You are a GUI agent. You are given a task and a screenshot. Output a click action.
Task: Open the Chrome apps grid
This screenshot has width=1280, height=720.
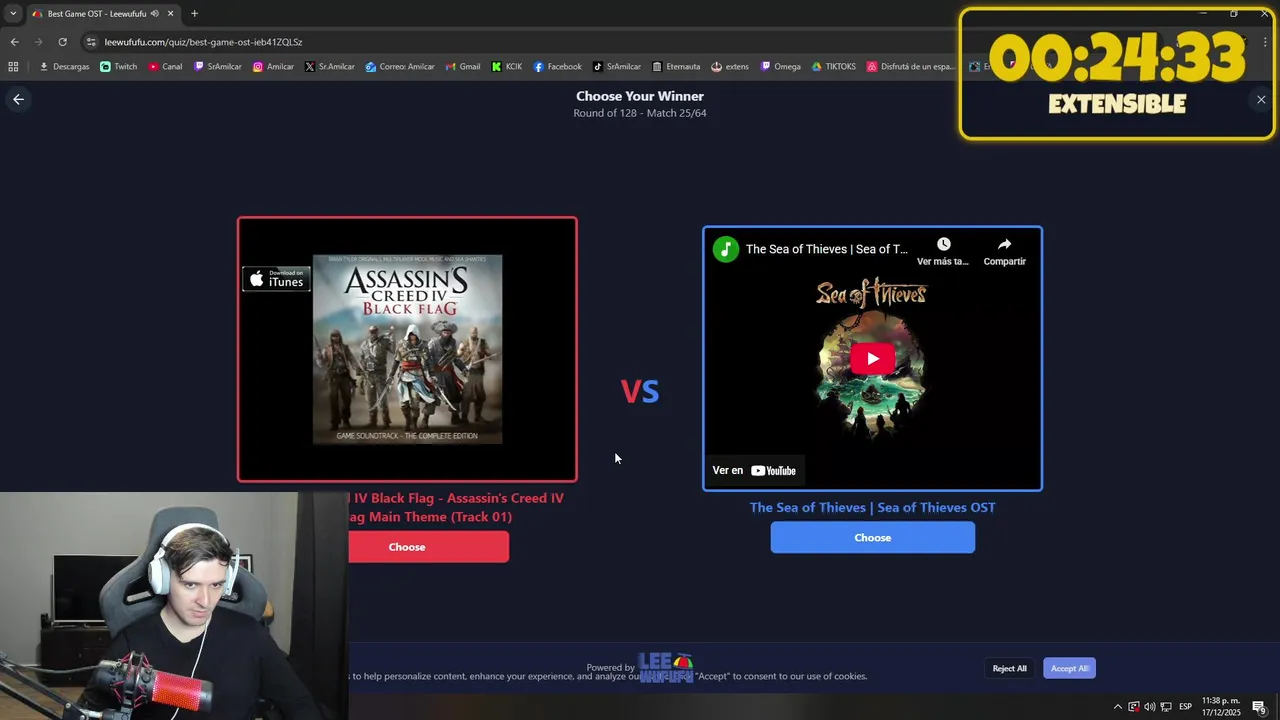click(x=13, y=67)
